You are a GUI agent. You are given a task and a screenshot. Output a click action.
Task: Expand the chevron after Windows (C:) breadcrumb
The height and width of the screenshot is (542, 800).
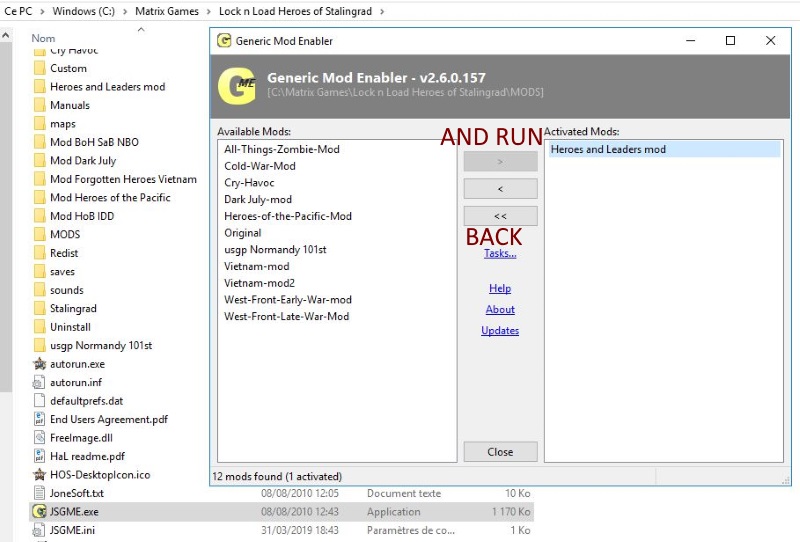[124, 11]
